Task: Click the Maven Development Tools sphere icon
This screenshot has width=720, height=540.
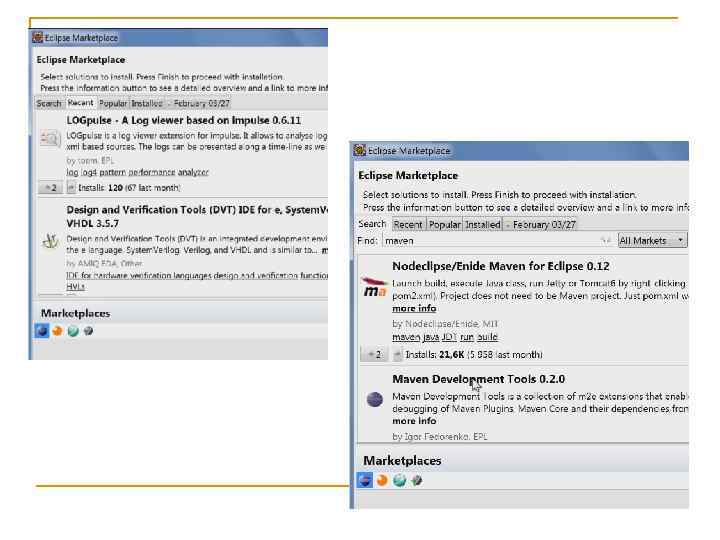Action: click(x=375, y=399)
